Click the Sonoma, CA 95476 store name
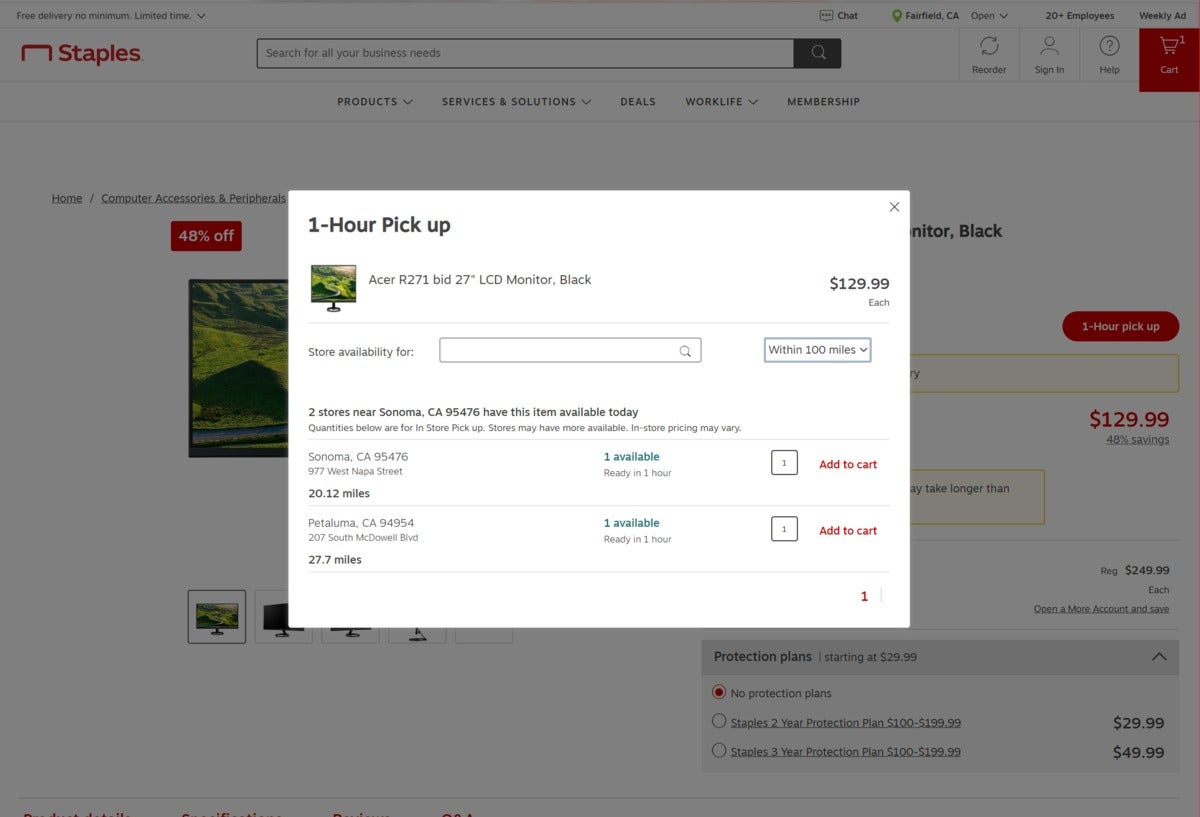Screen dimensions: 1200x817 [358, 456]
